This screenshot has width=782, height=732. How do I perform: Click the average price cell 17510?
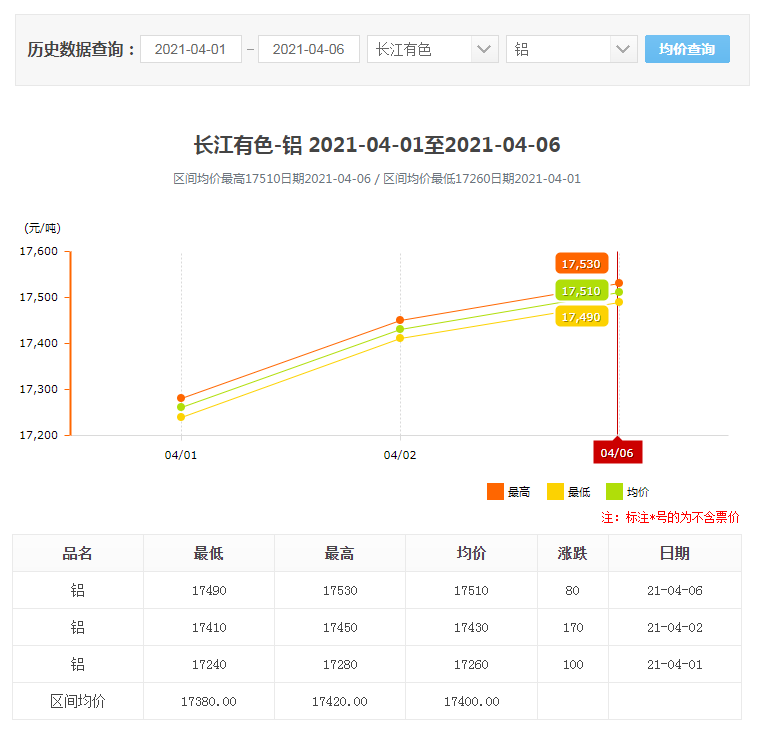[x=471, y=590]
